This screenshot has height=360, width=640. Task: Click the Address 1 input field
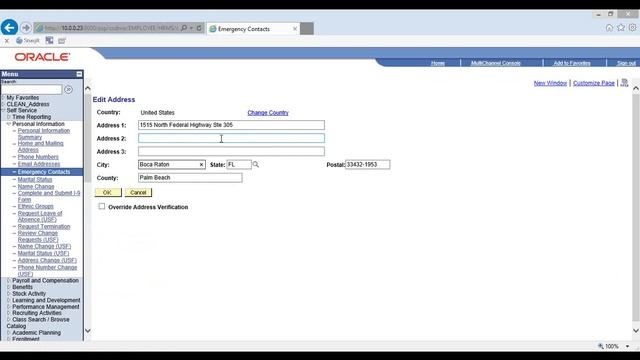click(x=231, y=125)
